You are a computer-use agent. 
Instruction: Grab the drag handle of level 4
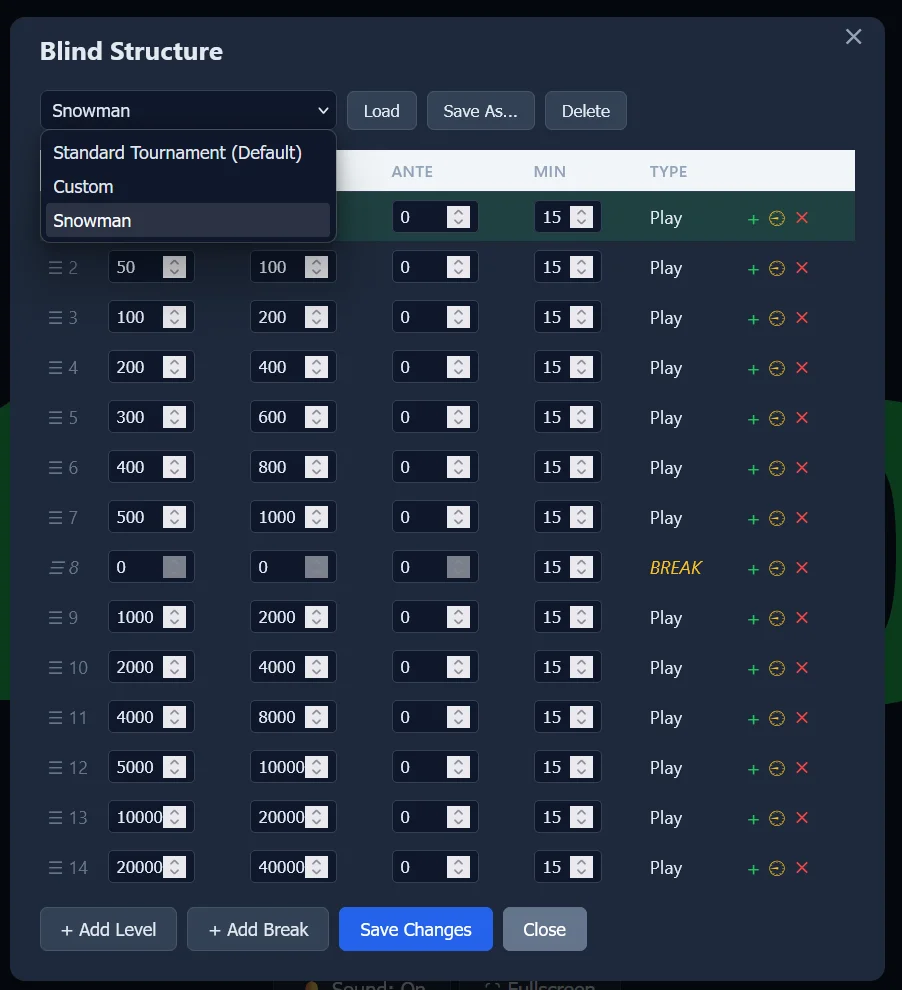pos(56,367)
